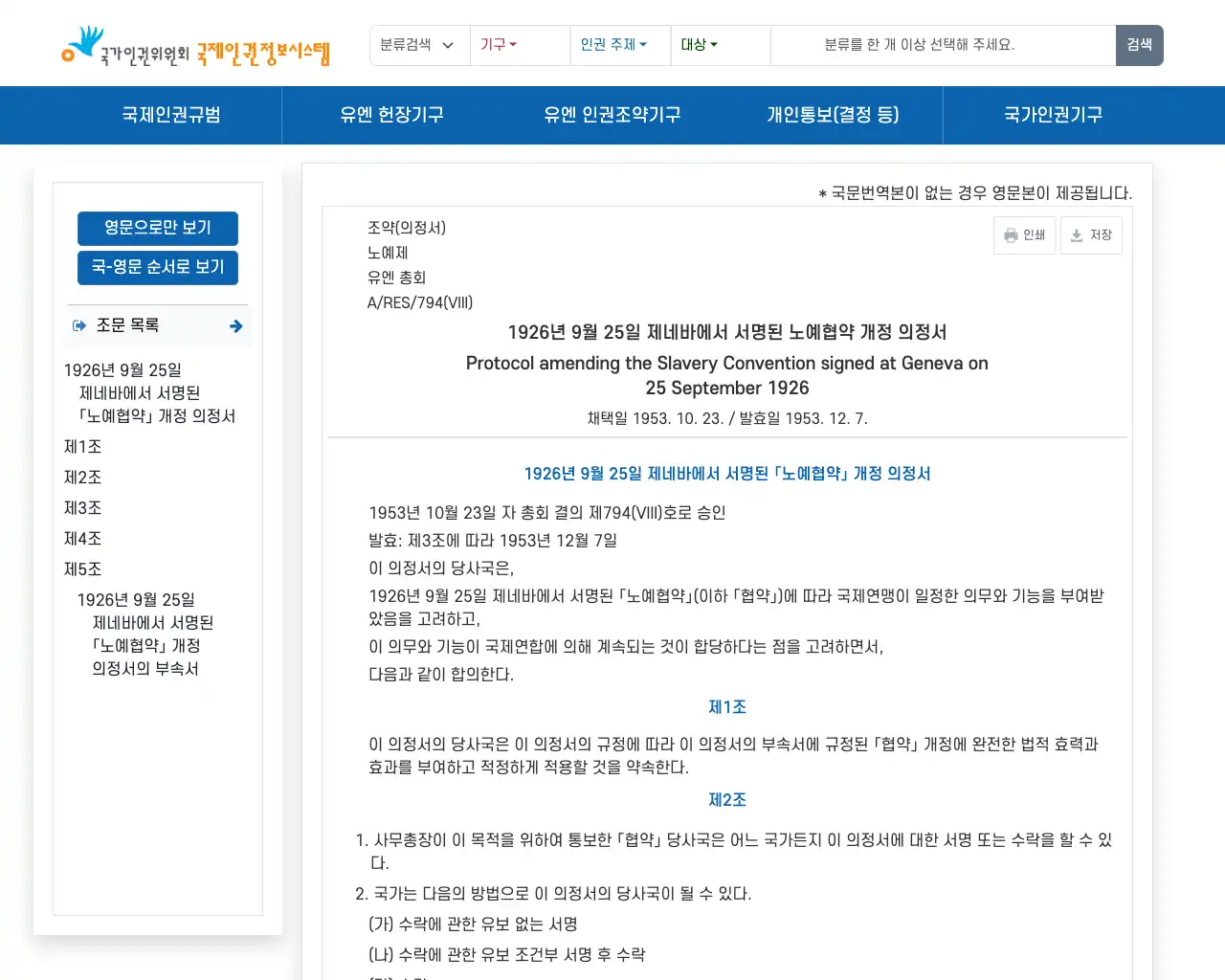Toggle the 국-영문 순서로 보기 view
The height and width of the screenshot is (980, 1225).
pos(157,268)
